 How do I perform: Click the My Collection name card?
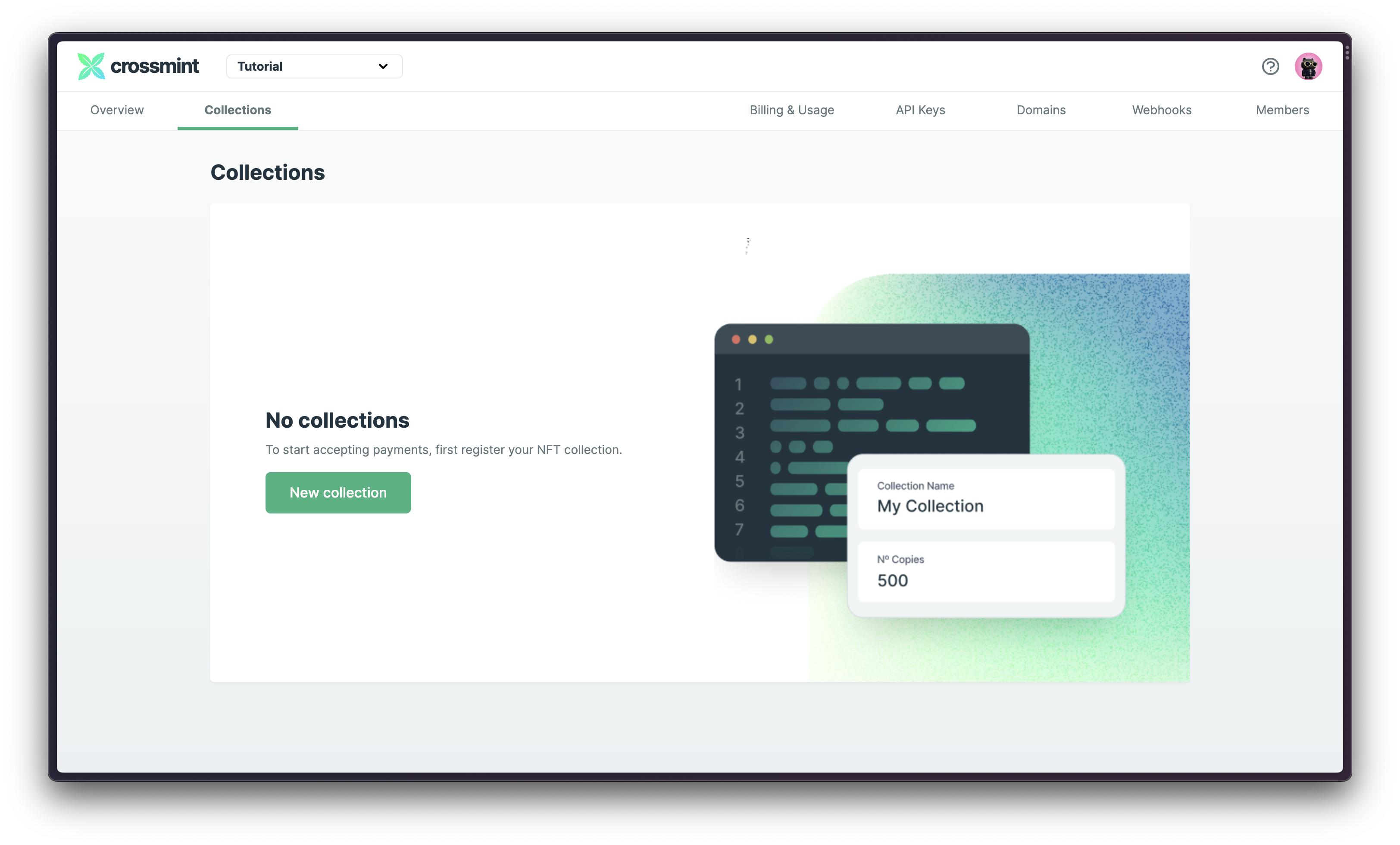click(x=986, y=499)
